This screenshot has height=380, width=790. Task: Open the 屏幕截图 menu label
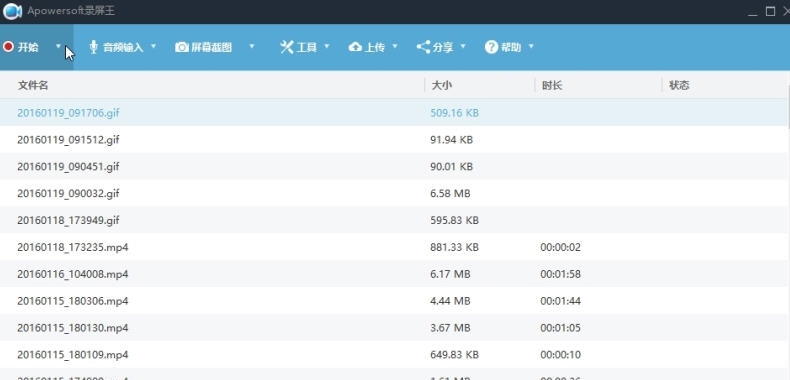click(x=211, y=47)
